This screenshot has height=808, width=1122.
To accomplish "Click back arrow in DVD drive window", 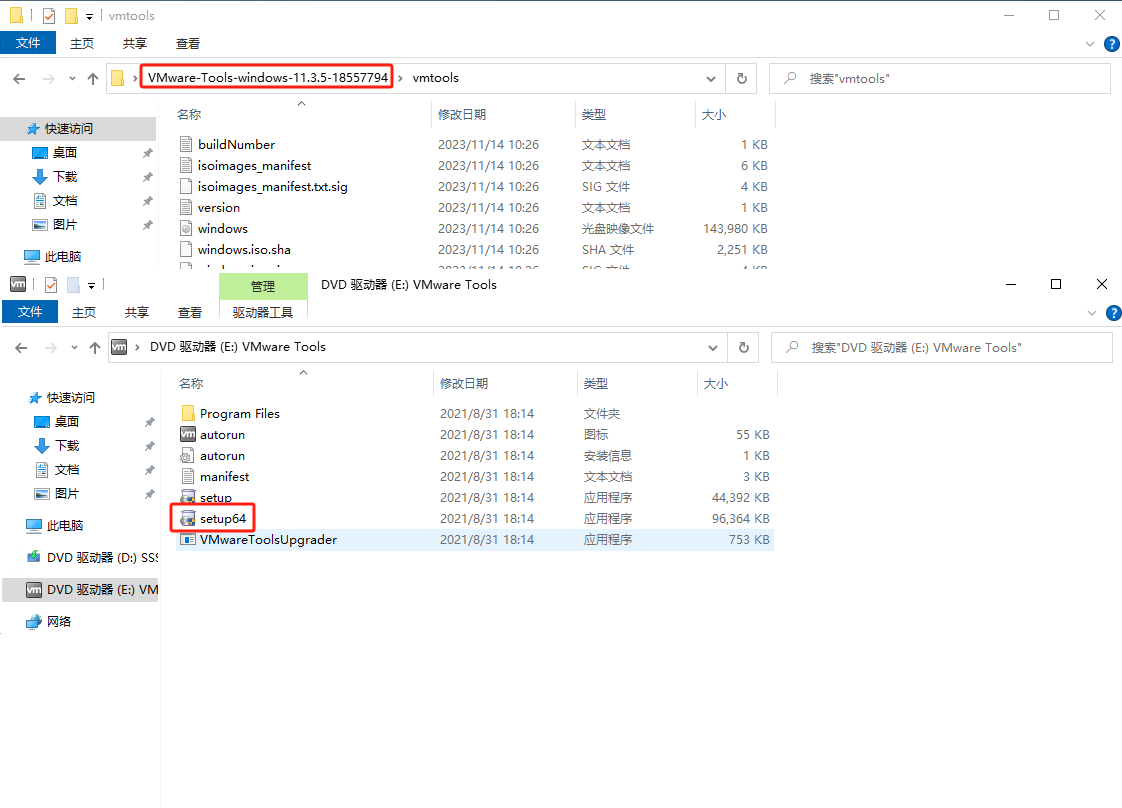I will pos(21,348).
